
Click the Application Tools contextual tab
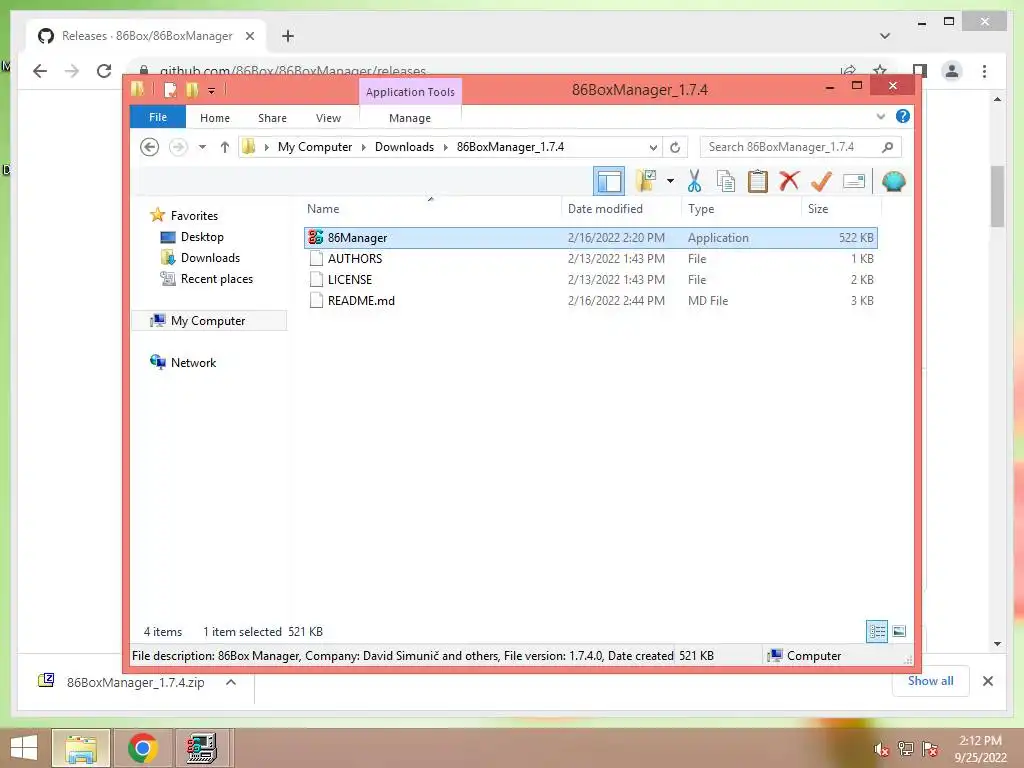[410, 91]
